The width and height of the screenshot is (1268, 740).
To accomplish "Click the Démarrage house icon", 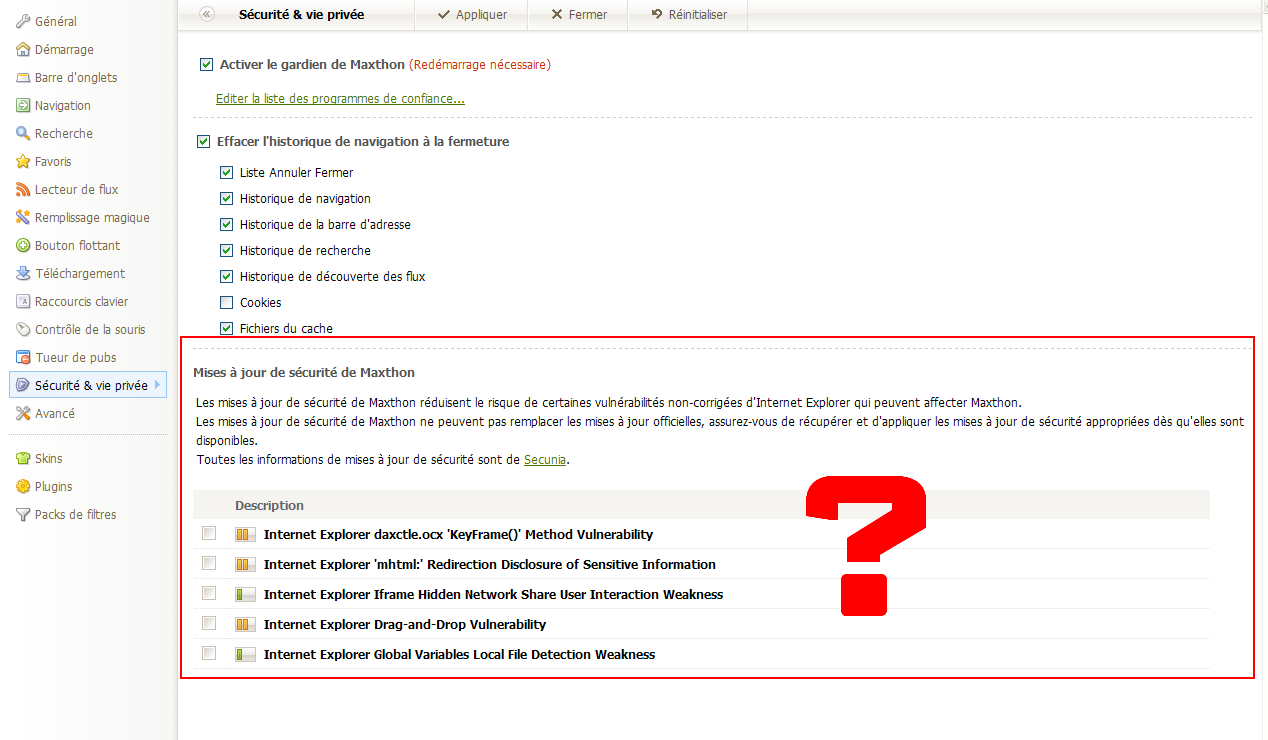I will (x=23, y=50).
